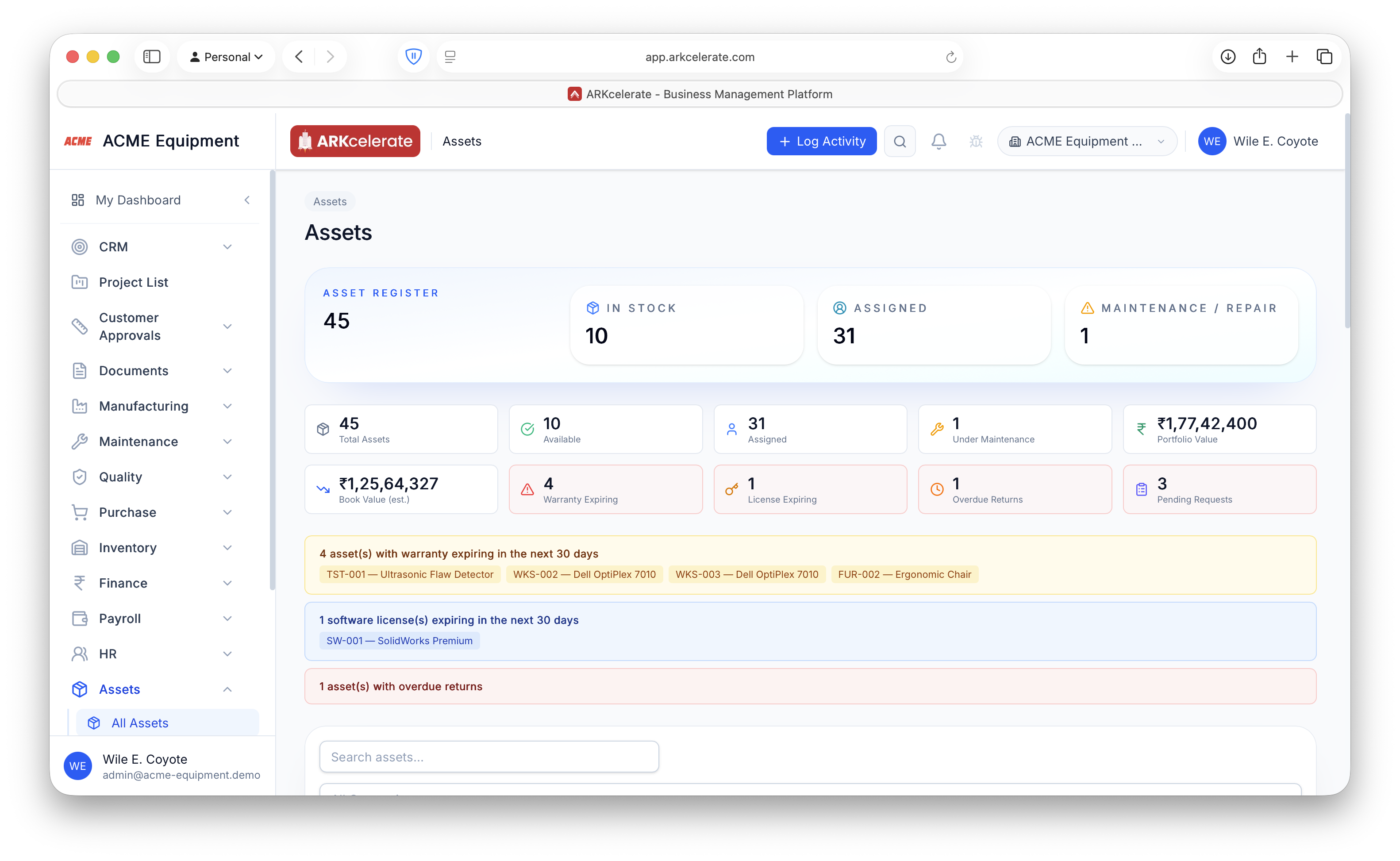
Task: Collapse the Assets section chevron
Action: (227, 689)
